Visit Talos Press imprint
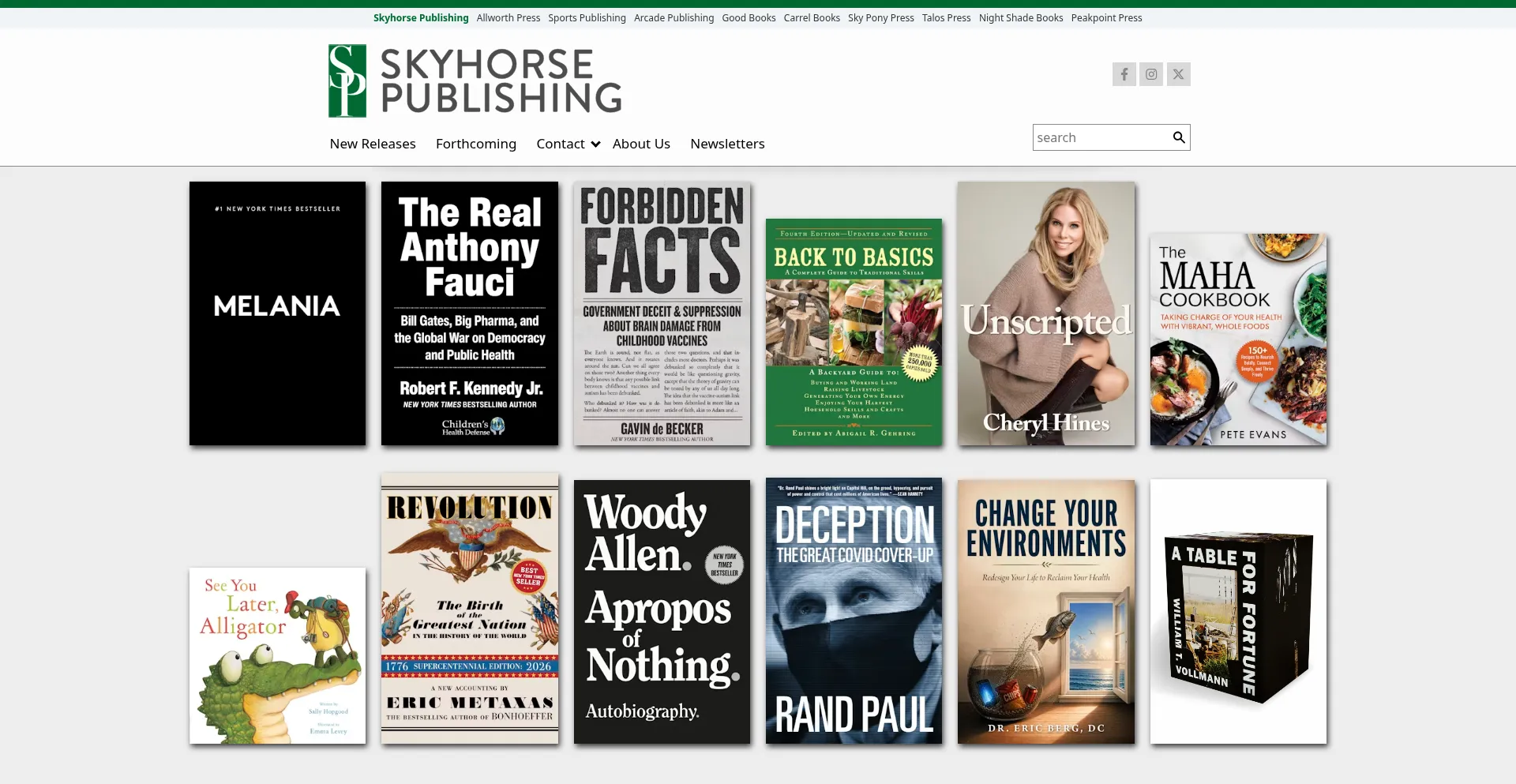1516x784 pixels. [x=946, y=17]
